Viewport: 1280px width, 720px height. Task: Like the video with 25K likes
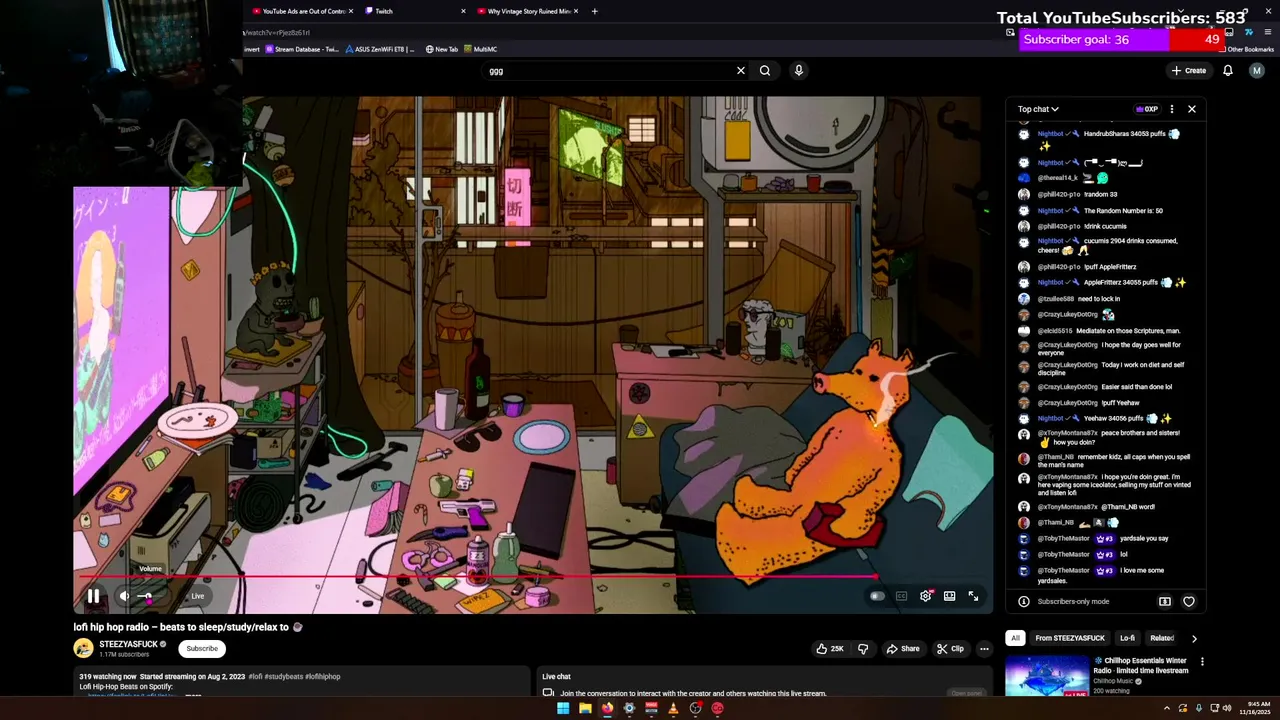pos(829,648)
